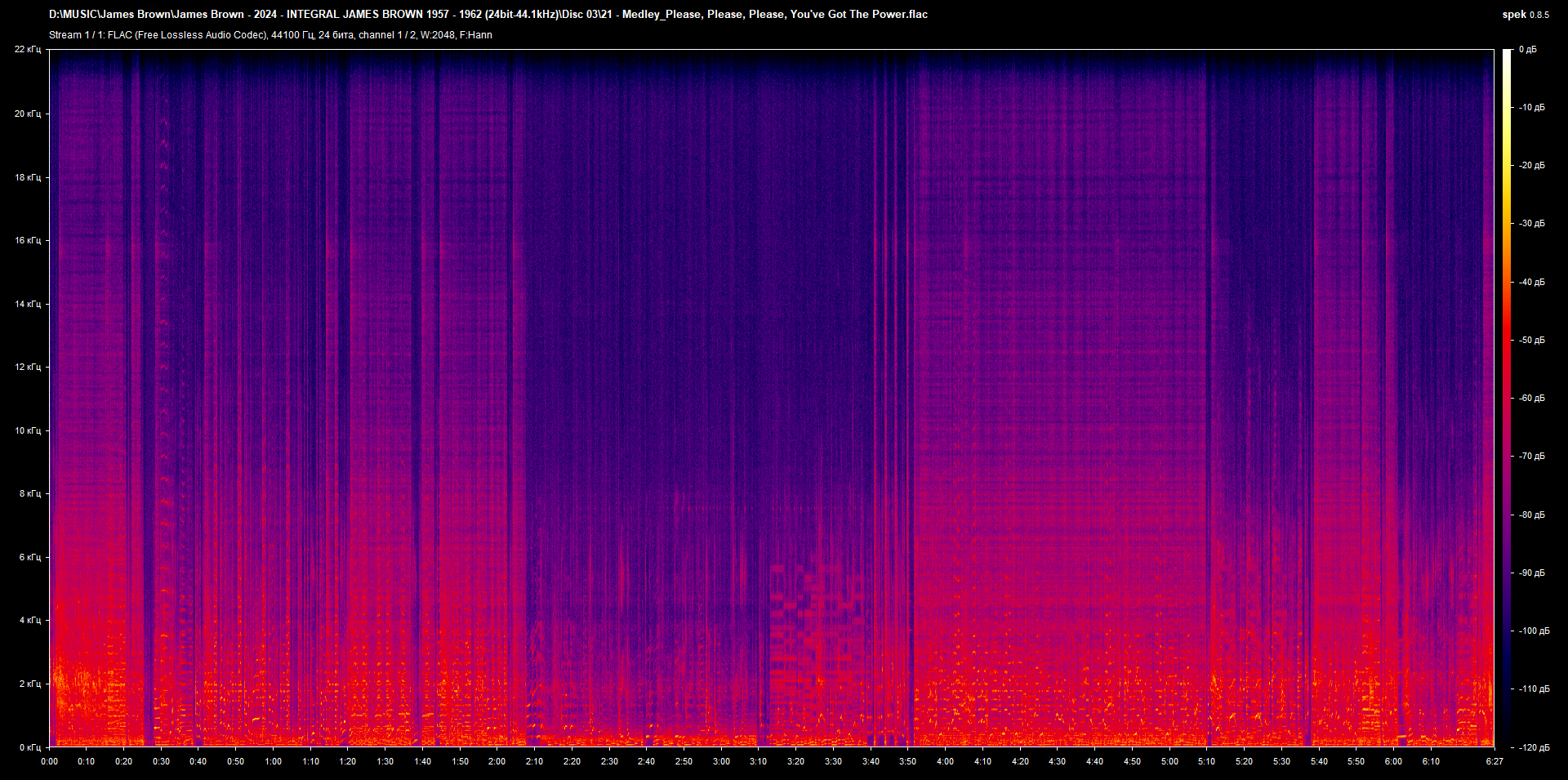Click the 4:30 time axis label
This screenshot has height=780, width=1568.
pos(1057,761)
